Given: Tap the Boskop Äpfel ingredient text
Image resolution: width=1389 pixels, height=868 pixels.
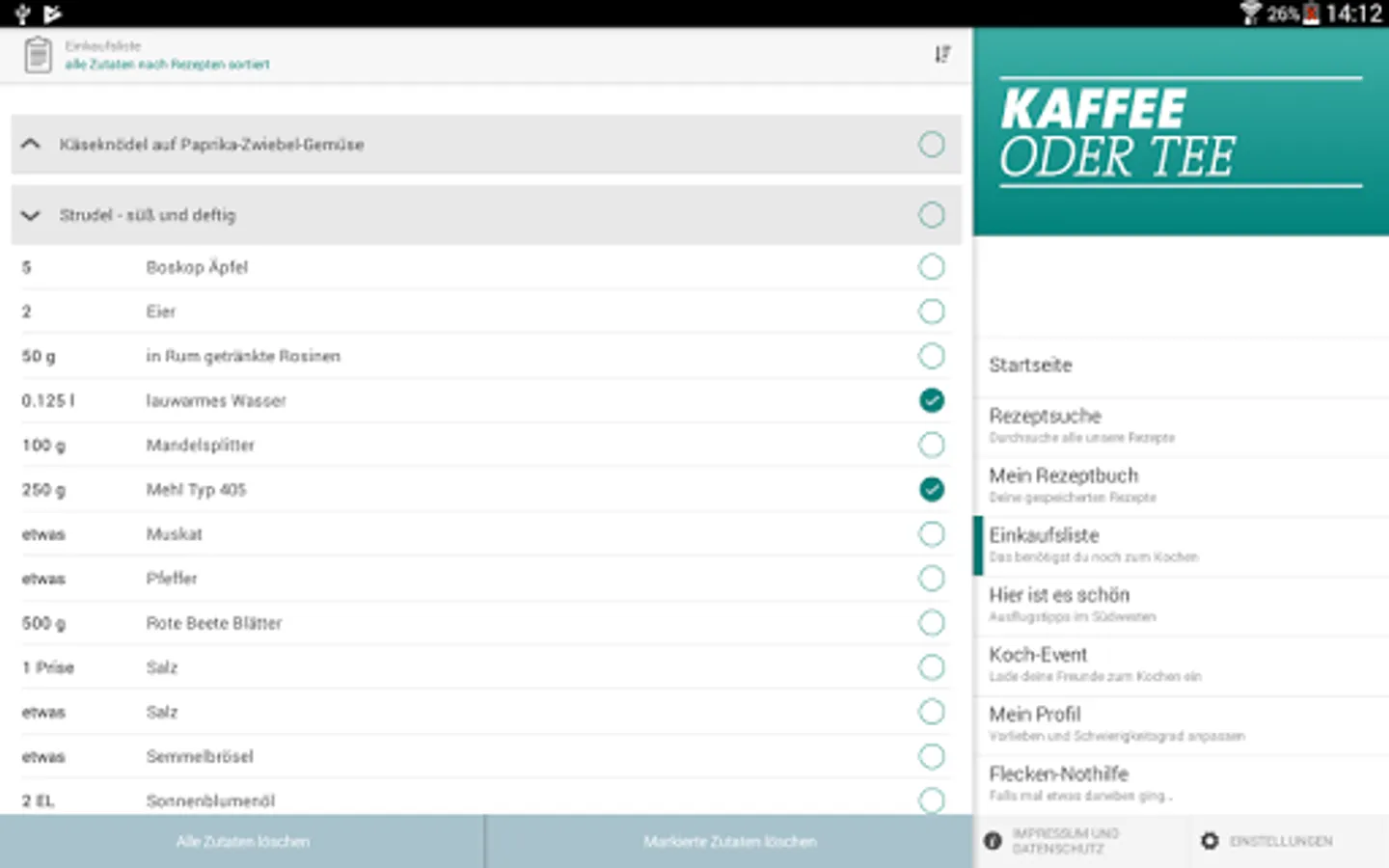Looking at the screenshot, I should point(197,267).
